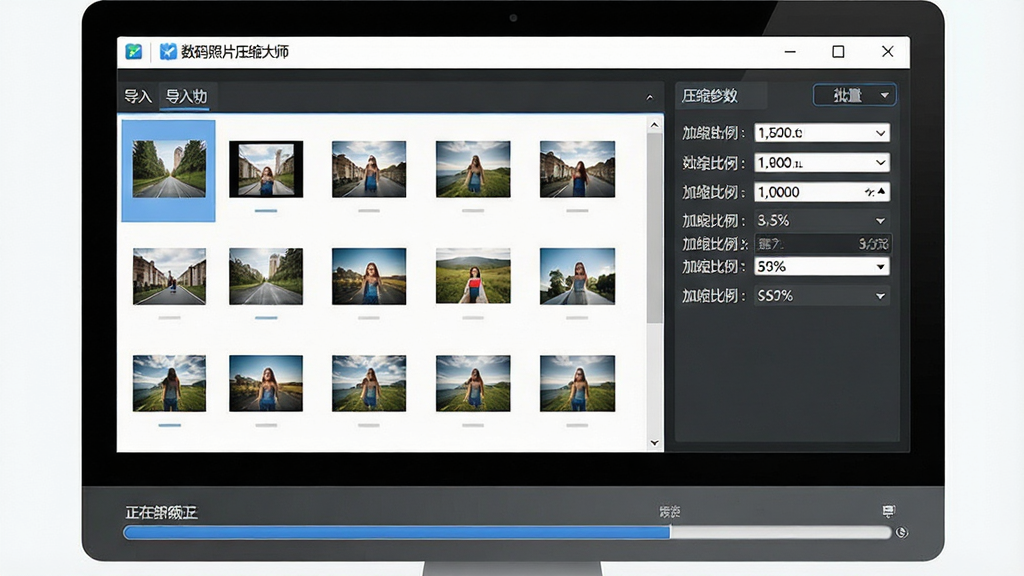Select the third thumbnail in the first row
1024x576 pixels.
tap(369, 169)
